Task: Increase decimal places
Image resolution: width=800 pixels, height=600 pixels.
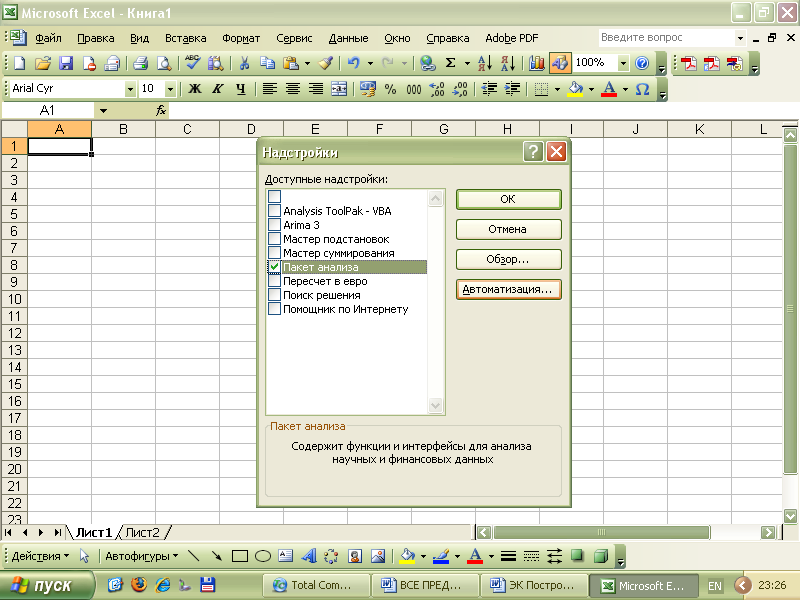Action: coord(437,89)
